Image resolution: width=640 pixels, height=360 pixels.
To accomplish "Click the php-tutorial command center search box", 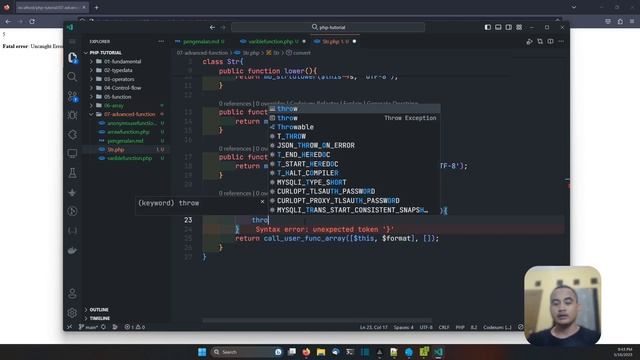I will (328, 27).
